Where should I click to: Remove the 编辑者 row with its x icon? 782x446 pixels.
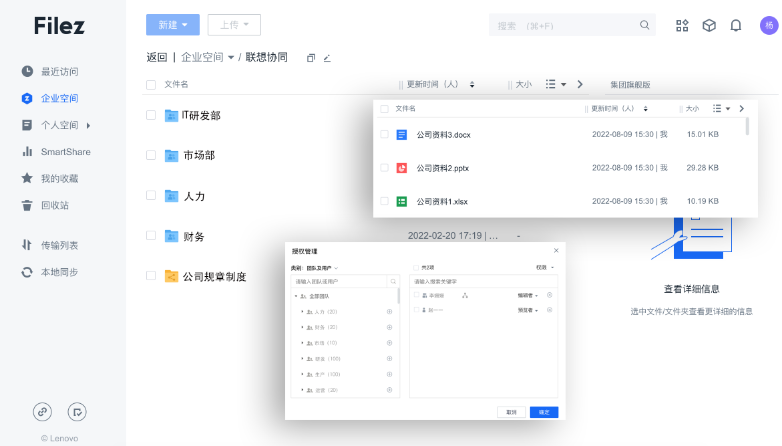(550, 295)
